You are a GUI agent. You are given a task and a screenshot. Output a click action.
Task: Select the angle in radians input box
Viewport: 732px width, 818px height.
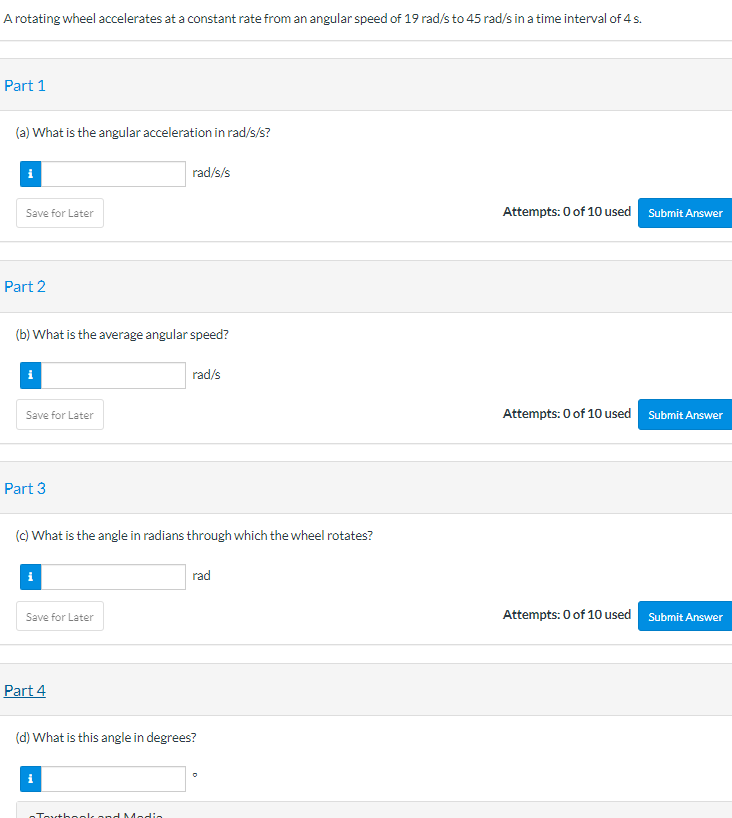(113, 577)
